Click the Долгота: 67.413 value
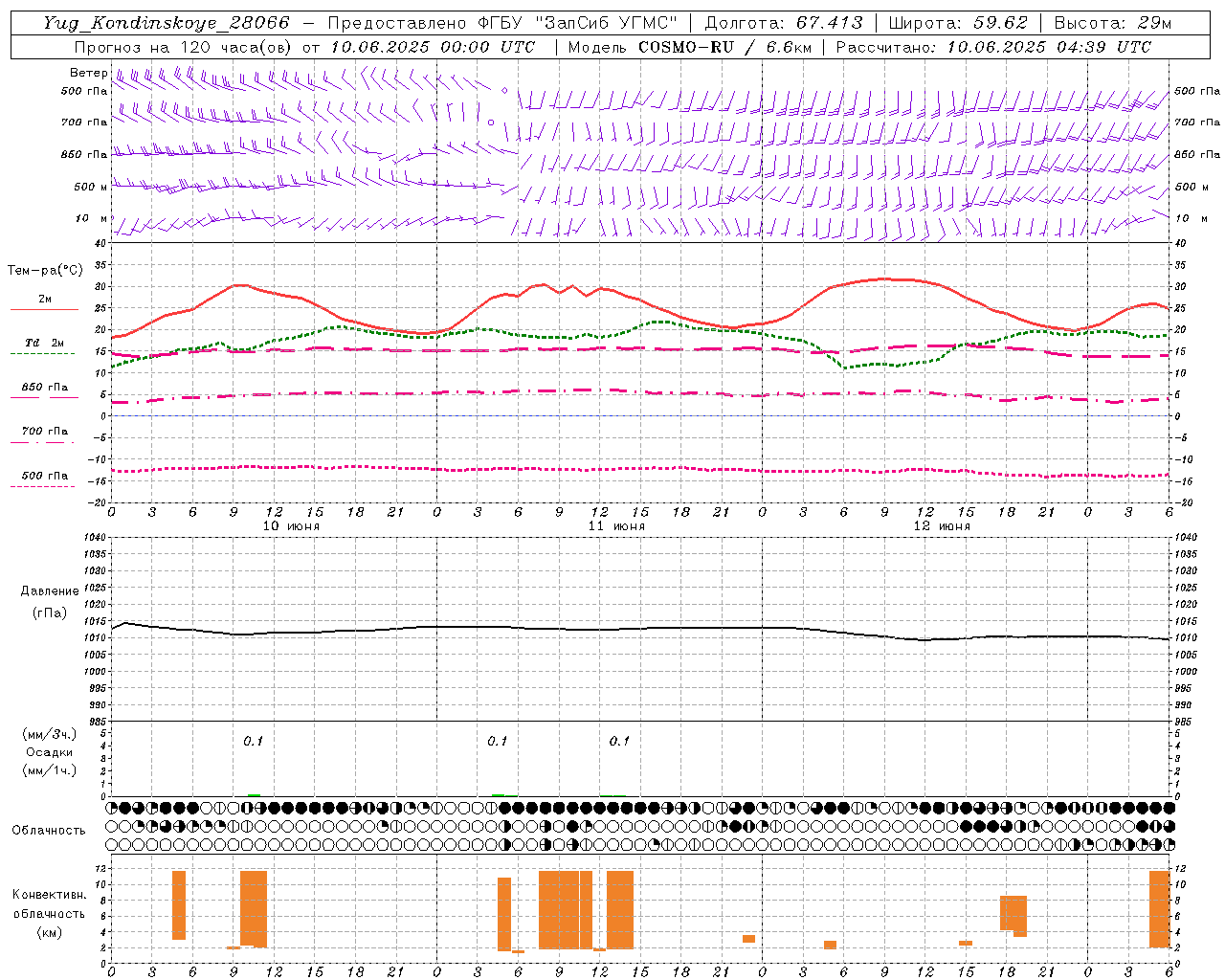Viewport: 1225px width, 980px height. tap(784, 23)
